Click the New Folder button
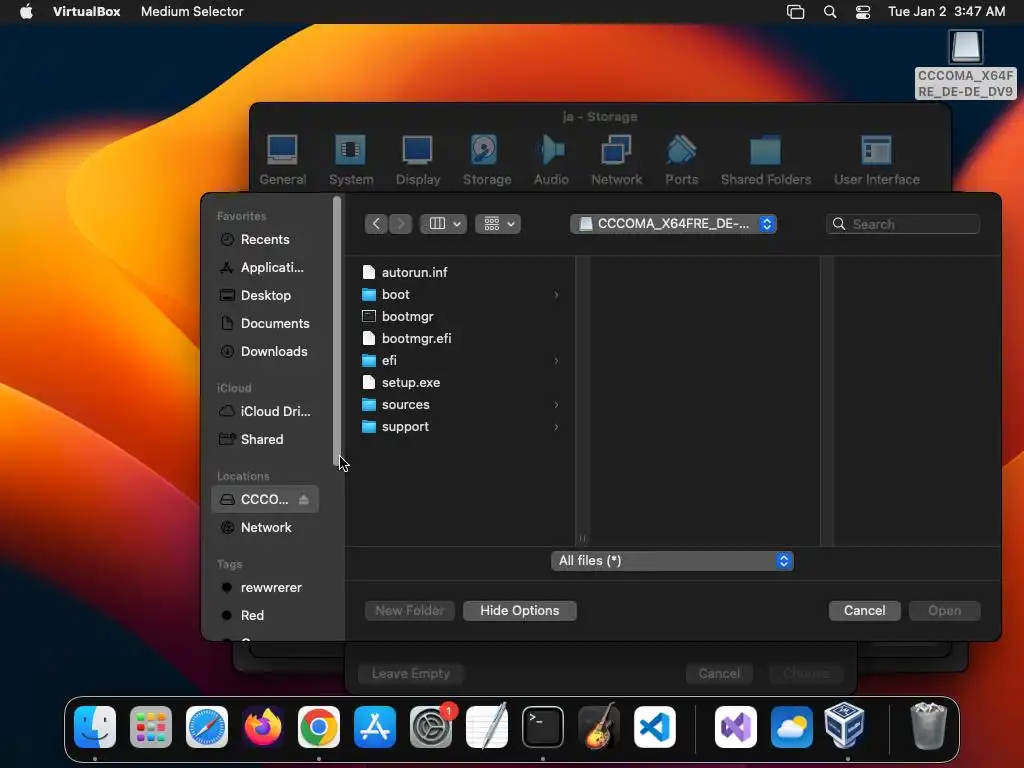Screen dimensions: 1024x768 click(409, 611)
